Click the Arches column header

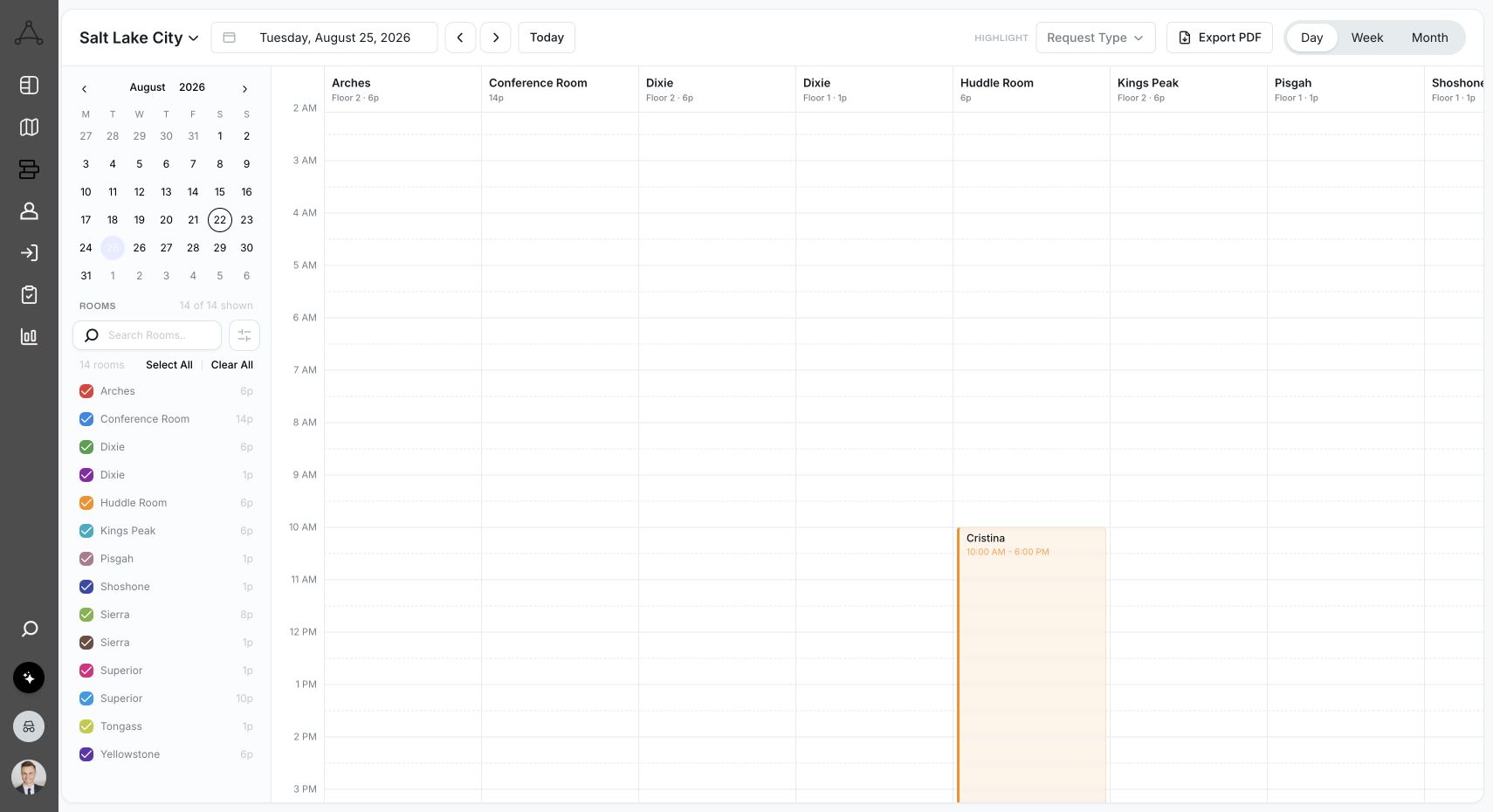[x=402, y=89]
